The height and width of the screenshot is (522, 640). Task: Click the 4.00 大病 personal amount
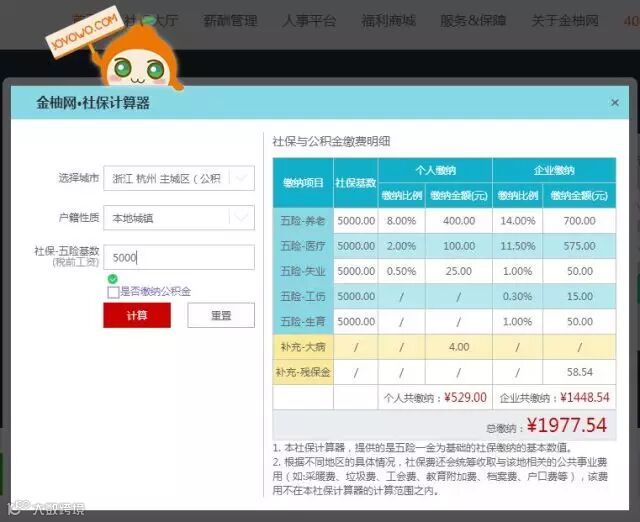tap(459, 347)
